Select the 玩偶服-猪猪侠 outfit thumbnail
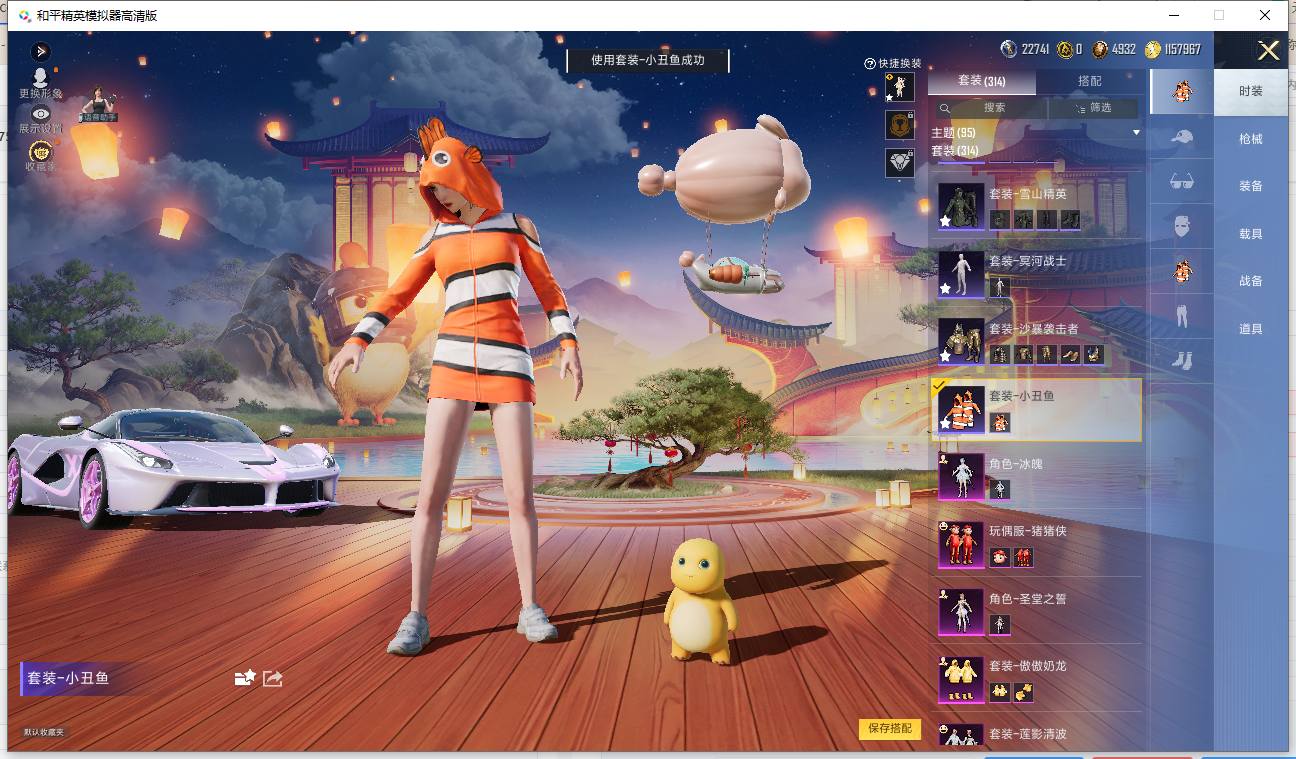Viewport: 1296px width, 759px height. click(961, 545)
